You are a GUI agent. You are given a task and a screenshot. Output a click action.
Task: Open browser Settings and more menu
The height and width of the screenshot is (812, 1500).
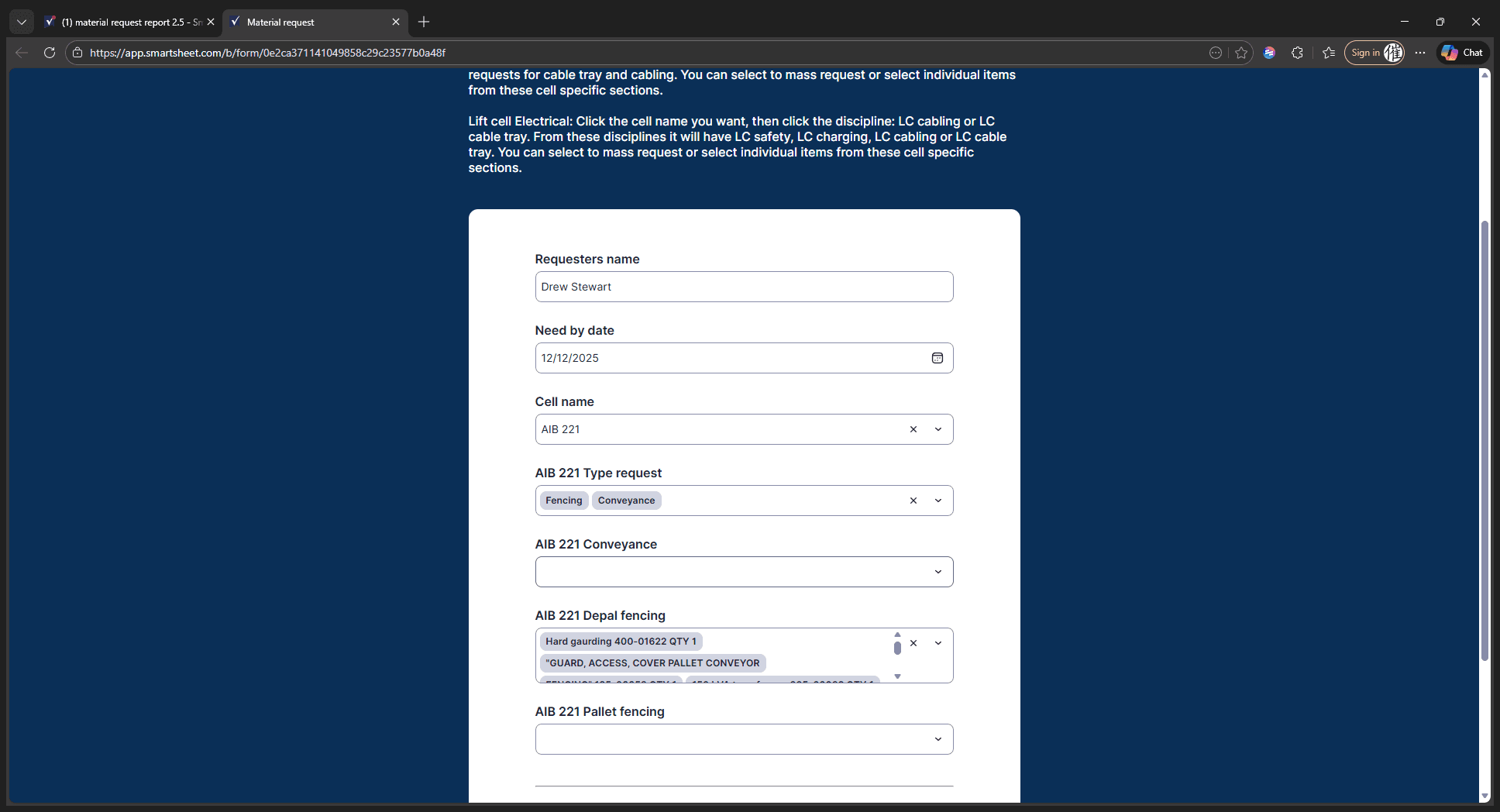pos(1420,53)
